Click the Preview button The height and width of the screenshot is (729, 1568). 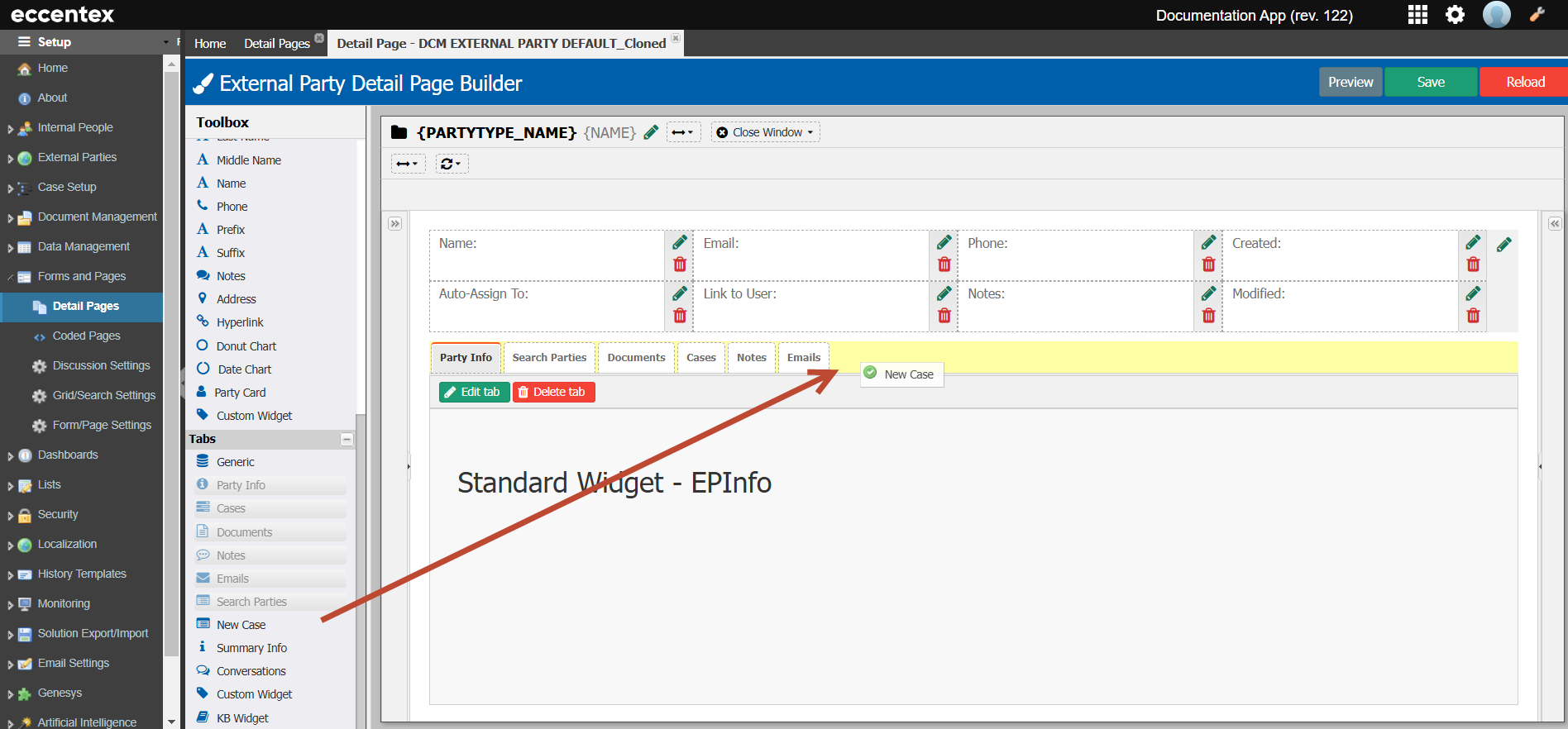[x=1350, y=82]
